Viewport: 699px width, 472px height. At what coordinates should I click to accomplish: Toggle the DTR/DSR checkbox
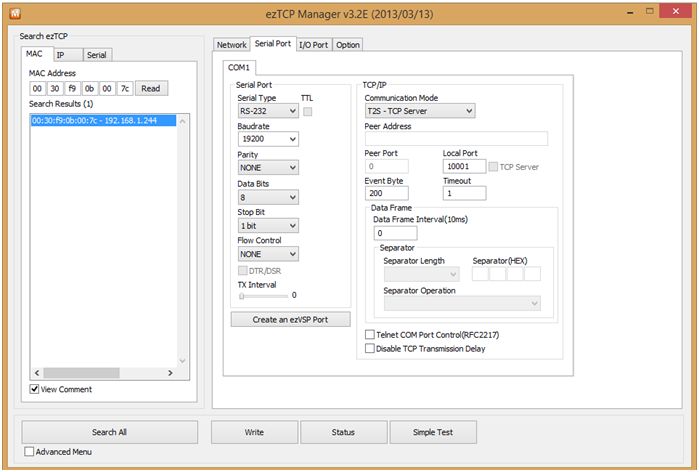[x=243, y=271]
